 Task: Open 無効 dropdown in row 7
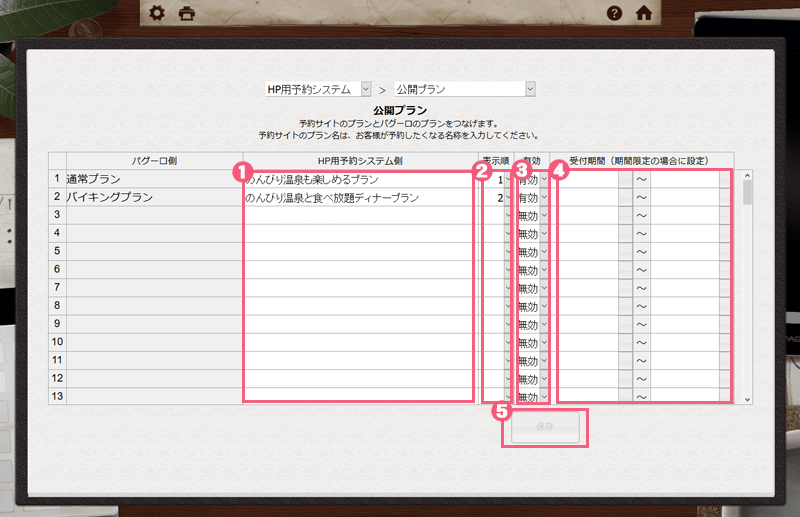[544, 288]
